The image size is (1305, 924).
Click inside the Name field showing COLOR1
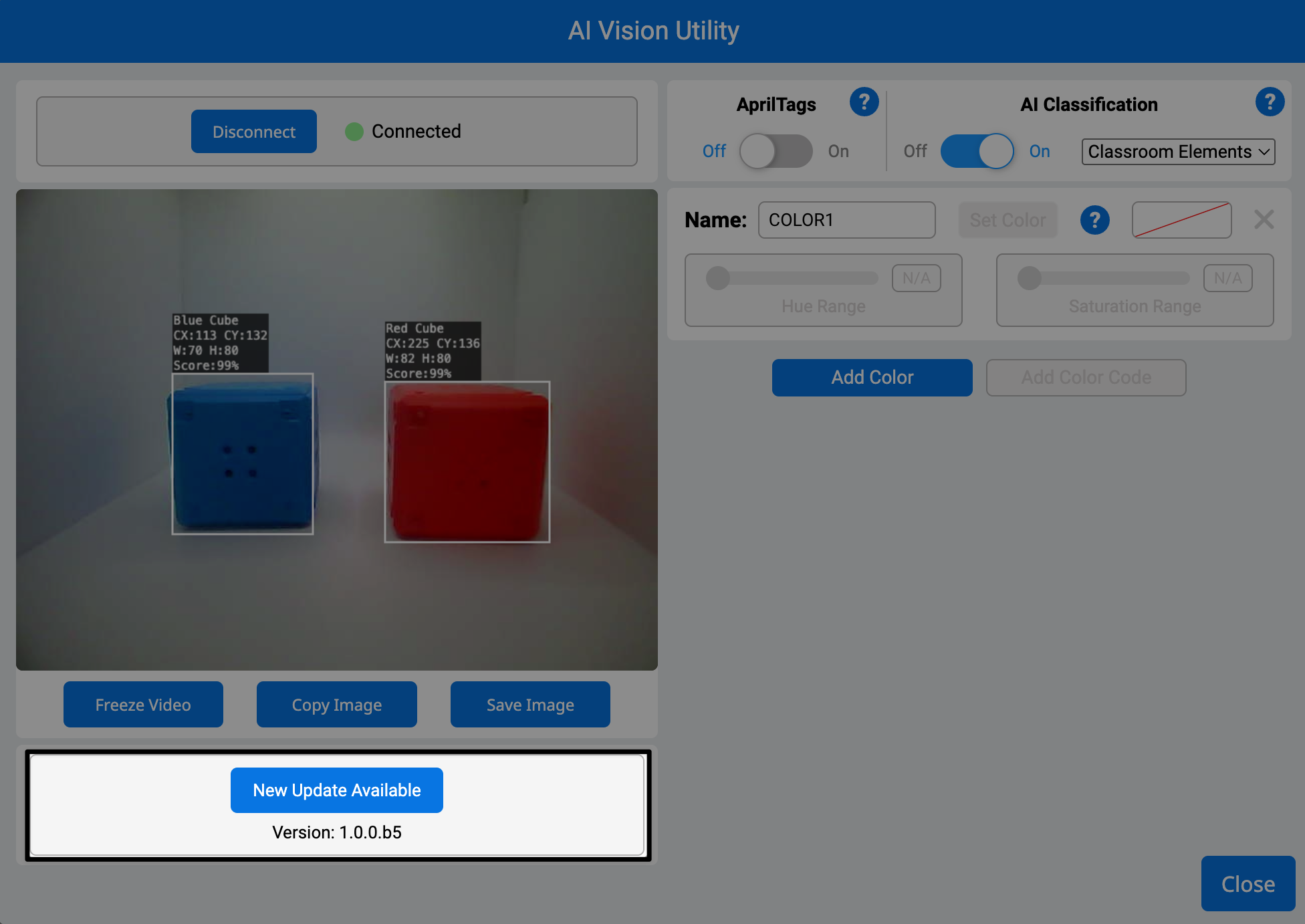(846, 219)
